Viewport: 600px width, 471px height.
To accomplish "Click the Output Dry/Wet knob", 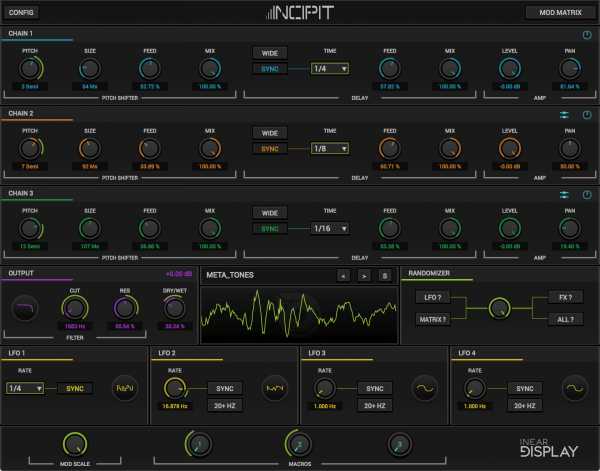I will pyautogui.click(x=174, y=308).
